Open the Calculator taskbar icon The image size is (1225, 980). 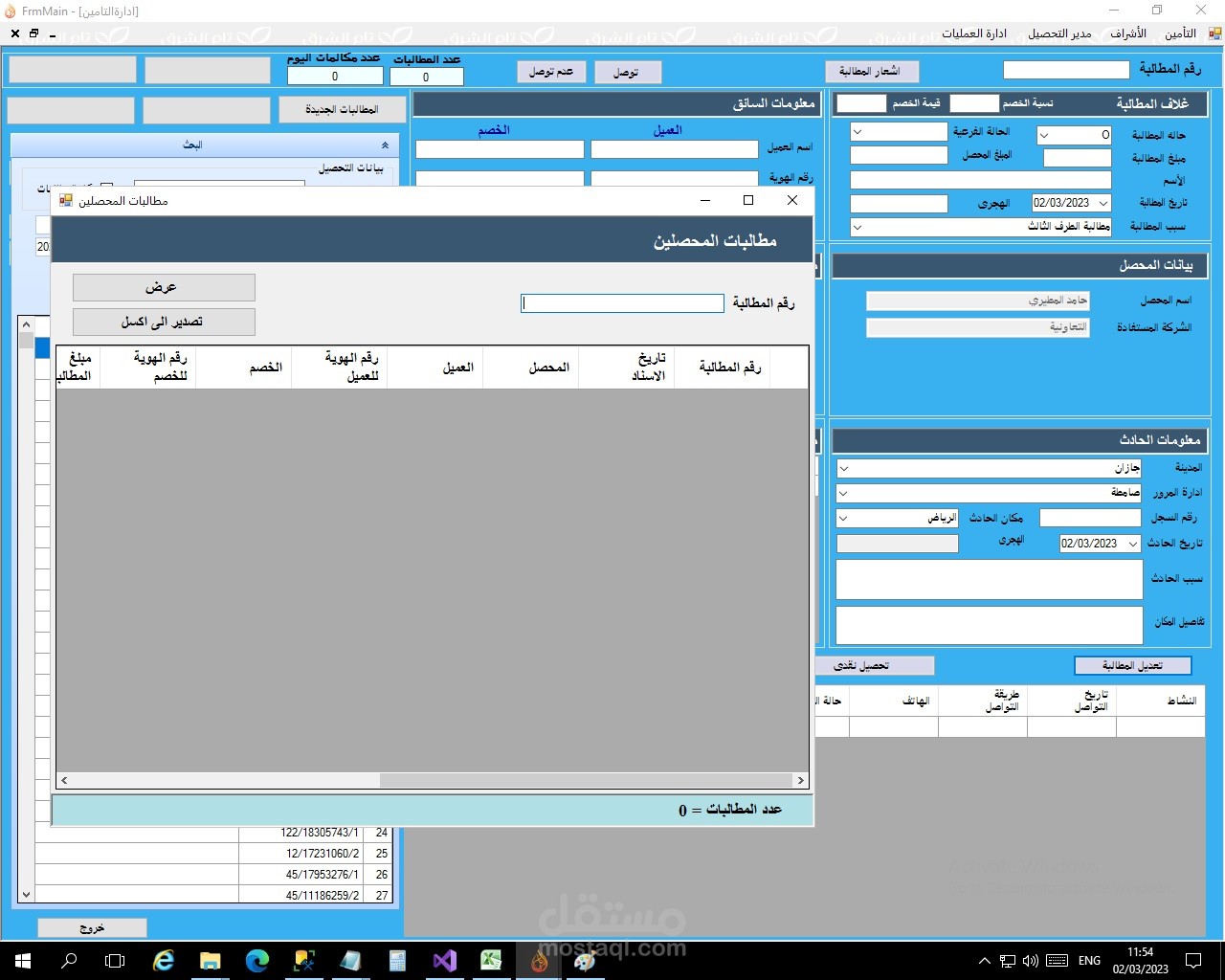(398, 960)
